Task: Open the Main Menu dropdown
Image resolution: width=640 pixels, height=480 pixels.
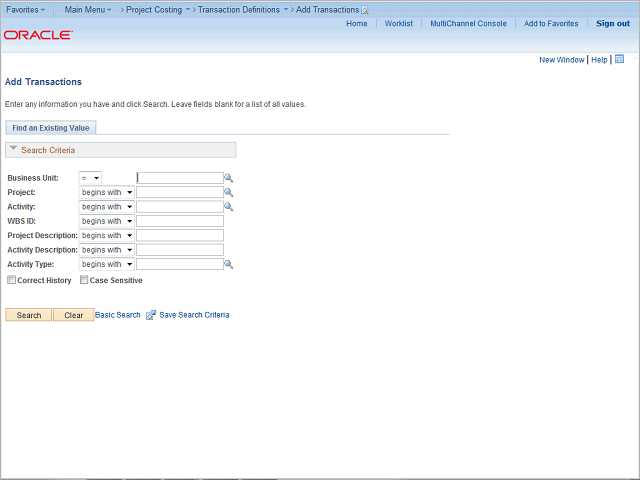Action: pyautogui.click(x=88, y=10)
